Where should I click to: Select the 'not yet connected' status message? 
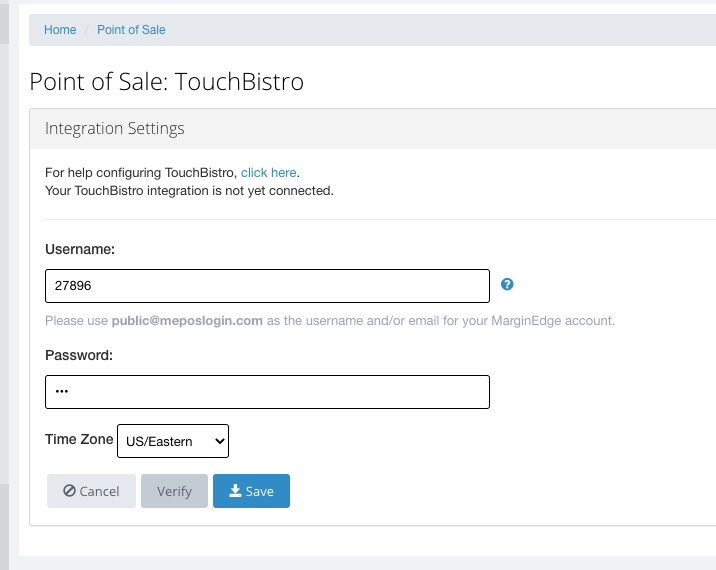pos(189,190)
